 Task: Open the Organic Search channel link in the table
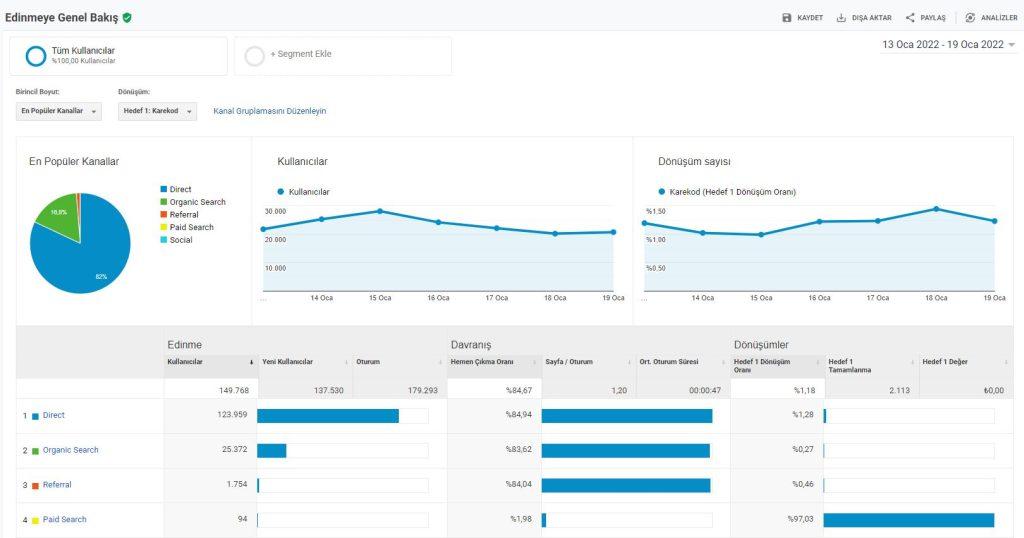tap(71, 450)
